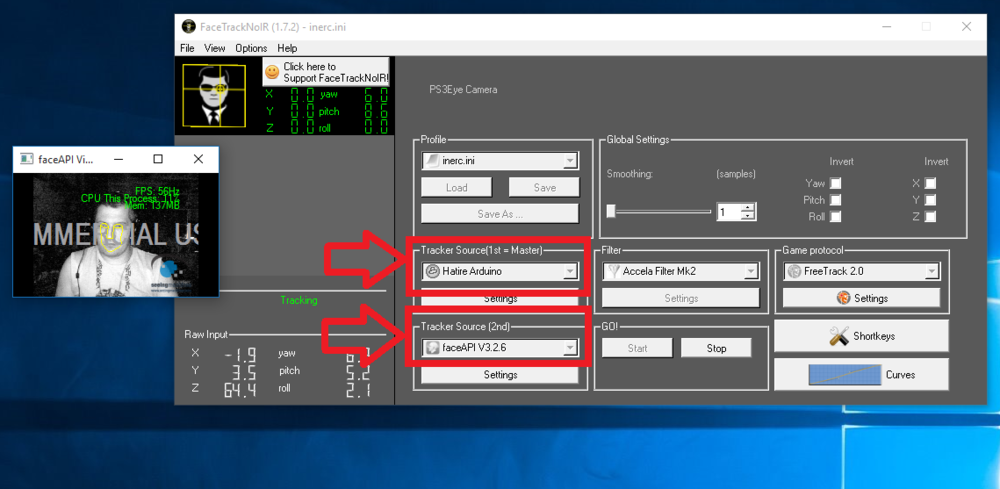Open Game protocol Settings button
The width and height of the screenshot is (1000, 489).
[862, 298]
